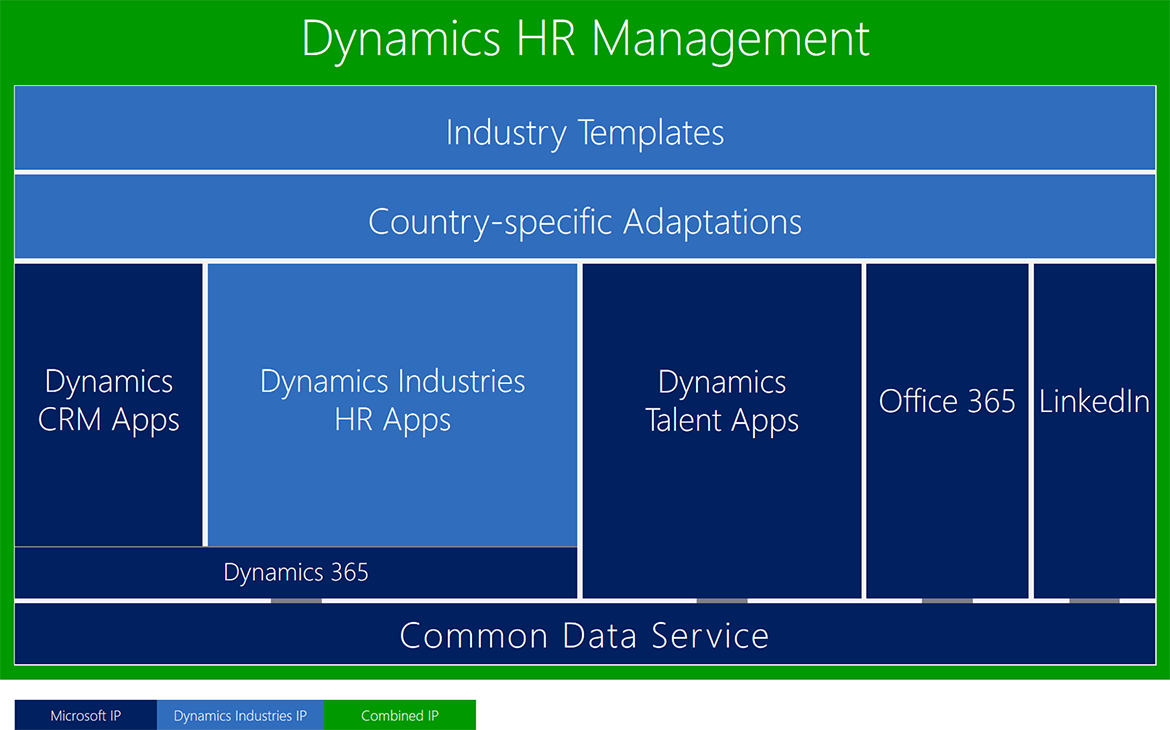Open the Country-specific Adaptations layer
The width and height of the screenshot is (1170, 730).
pyautogui.click(x=585, y=221)
